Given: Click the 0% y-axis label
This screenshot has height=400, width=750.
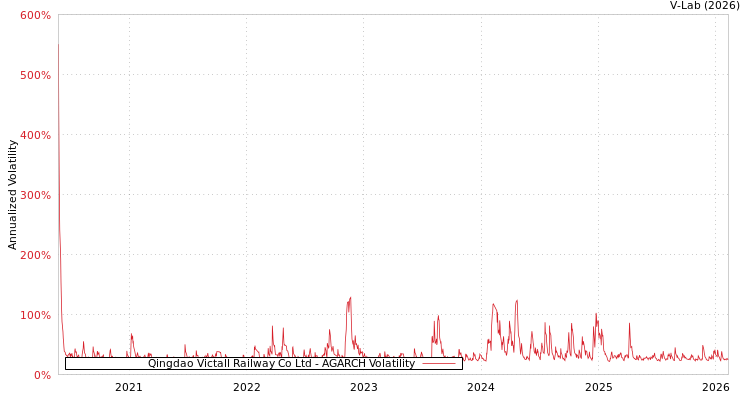Looking at the screenshot, I should pyautogui.click(x=42, y=375).
